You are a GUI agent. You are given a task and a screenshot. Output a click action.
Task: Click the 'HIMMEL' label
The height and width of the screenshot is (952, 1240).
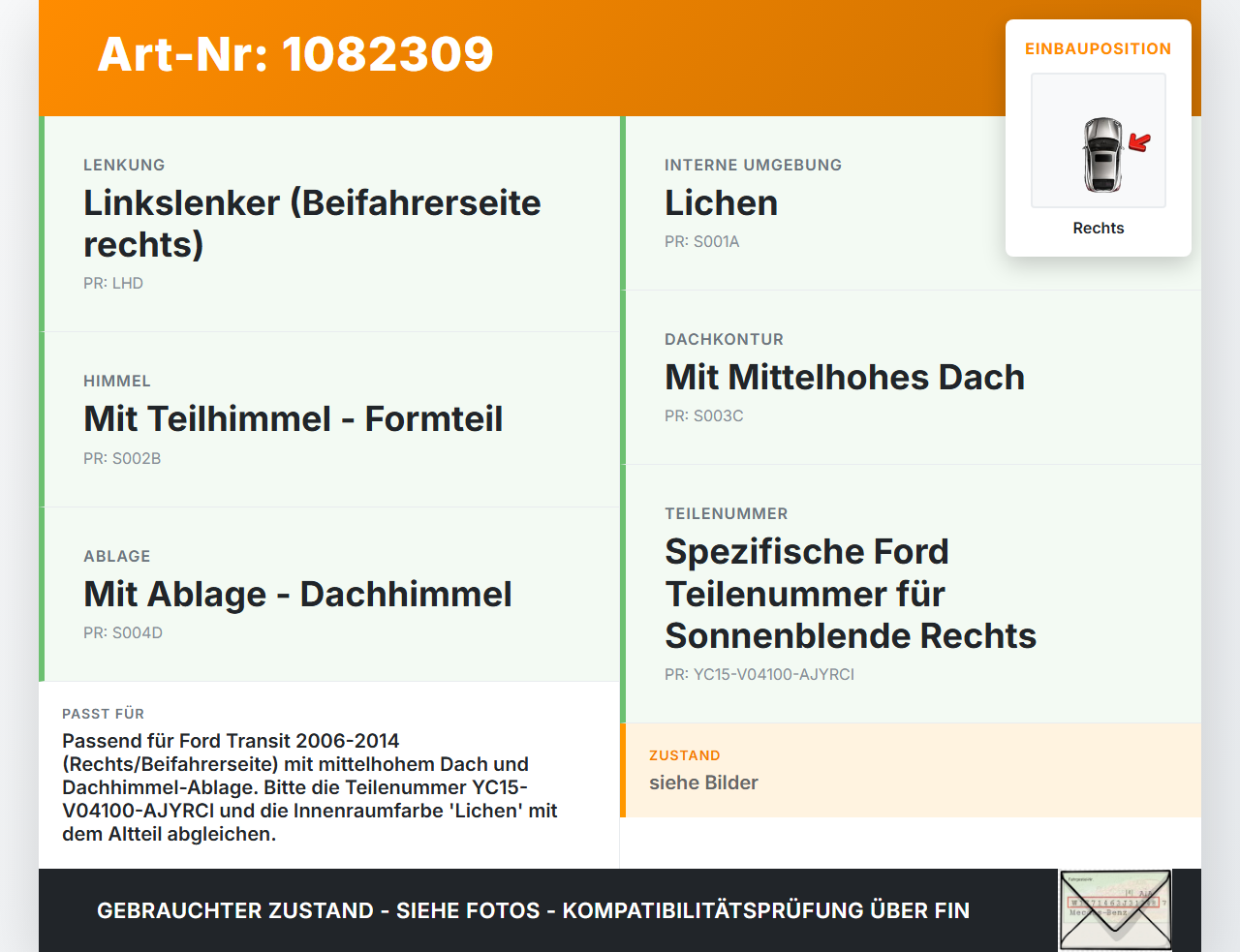[117, 381]
